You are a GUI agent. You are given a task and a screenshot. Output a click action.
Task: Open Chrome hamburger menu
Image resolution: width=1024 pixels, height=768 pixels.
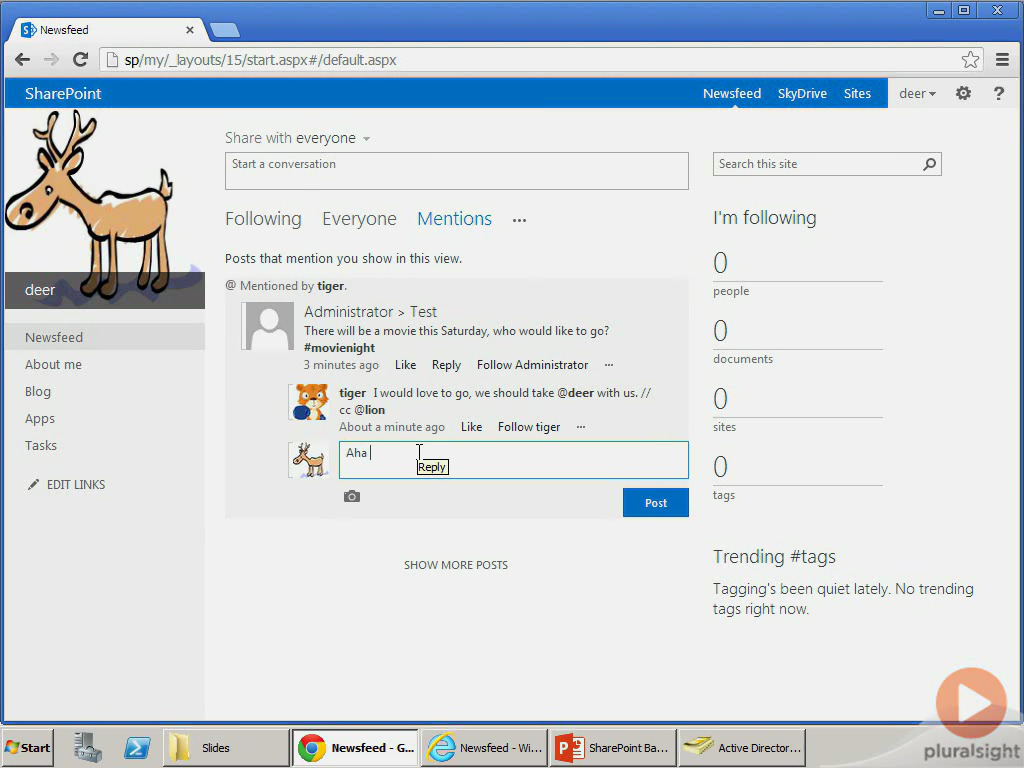(x=1002, y=60)
